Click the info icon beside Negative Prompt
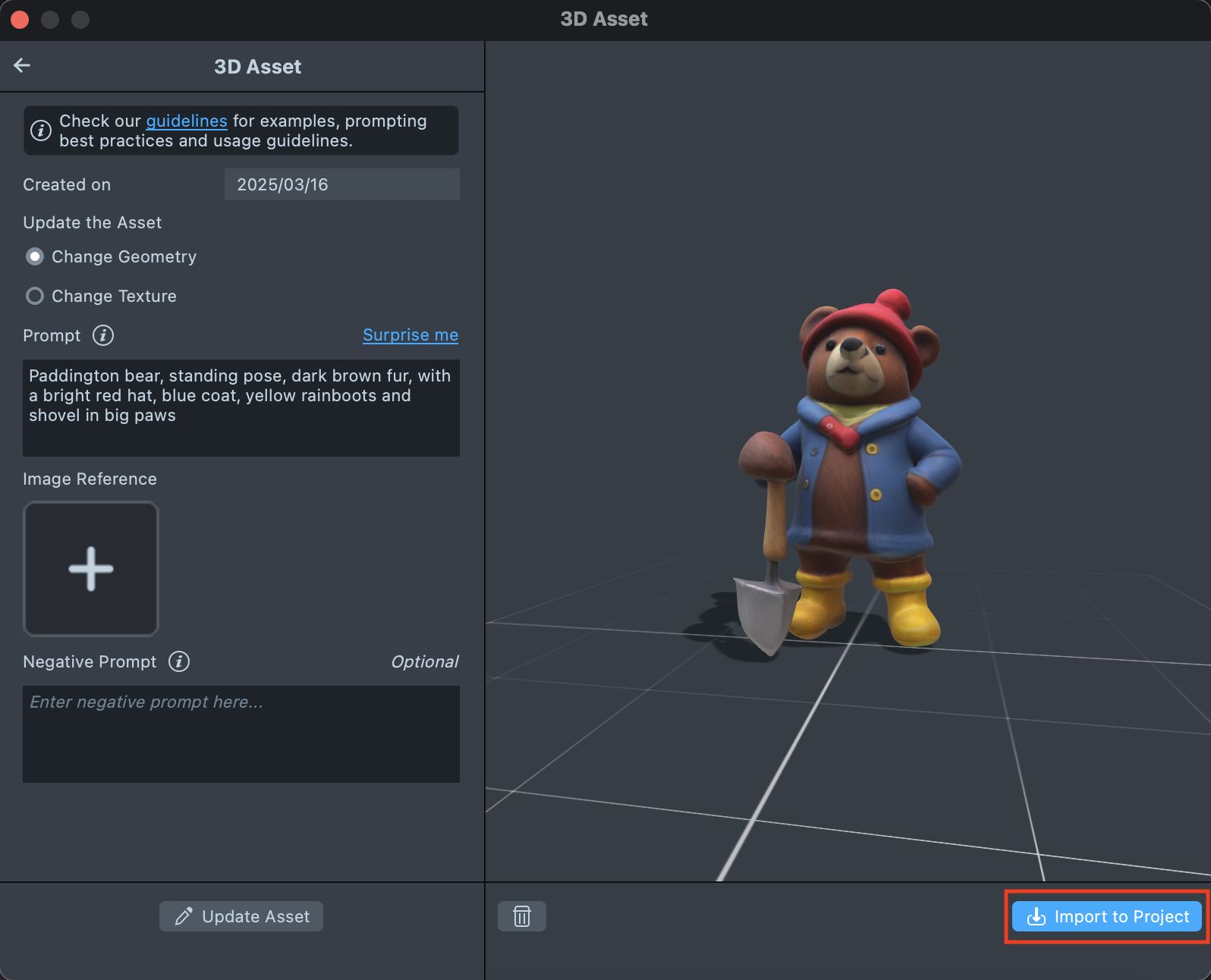 [x=179, y=661]
